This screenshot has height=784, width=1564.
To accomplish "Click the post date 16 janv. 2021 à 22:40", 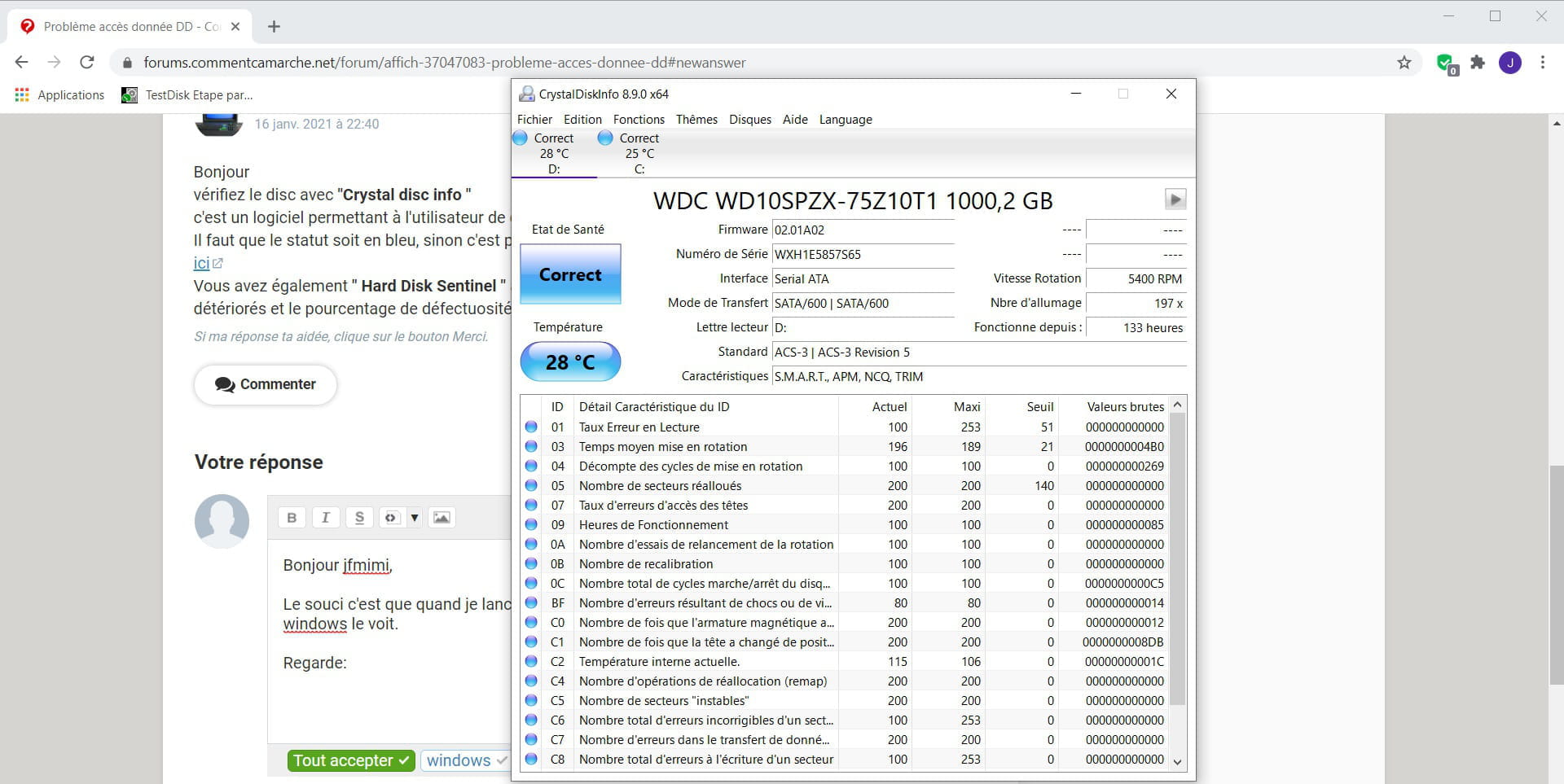I will tap(316, 124).
